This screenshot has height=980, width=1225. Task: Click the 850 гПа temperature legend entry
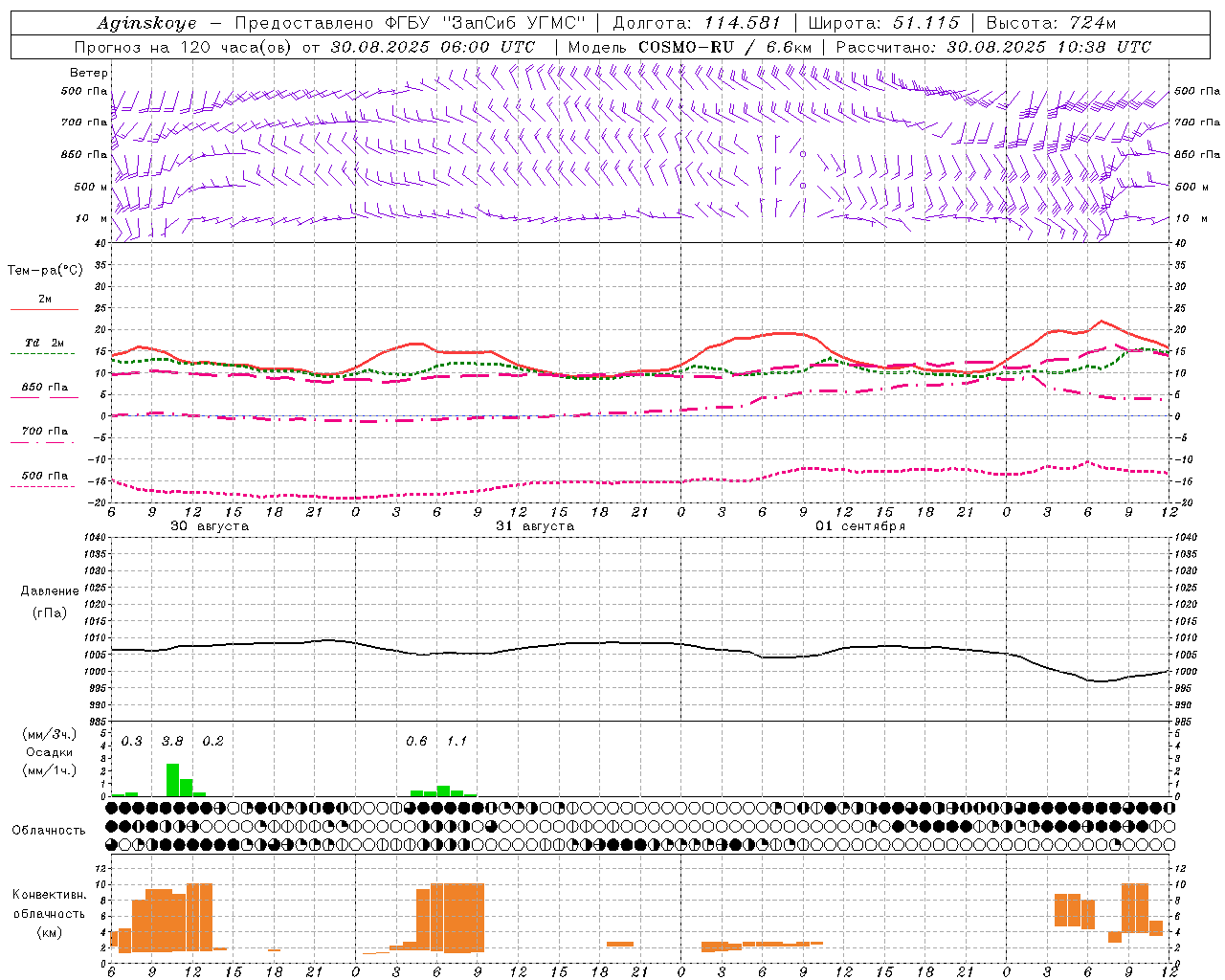tap(45, 388)
